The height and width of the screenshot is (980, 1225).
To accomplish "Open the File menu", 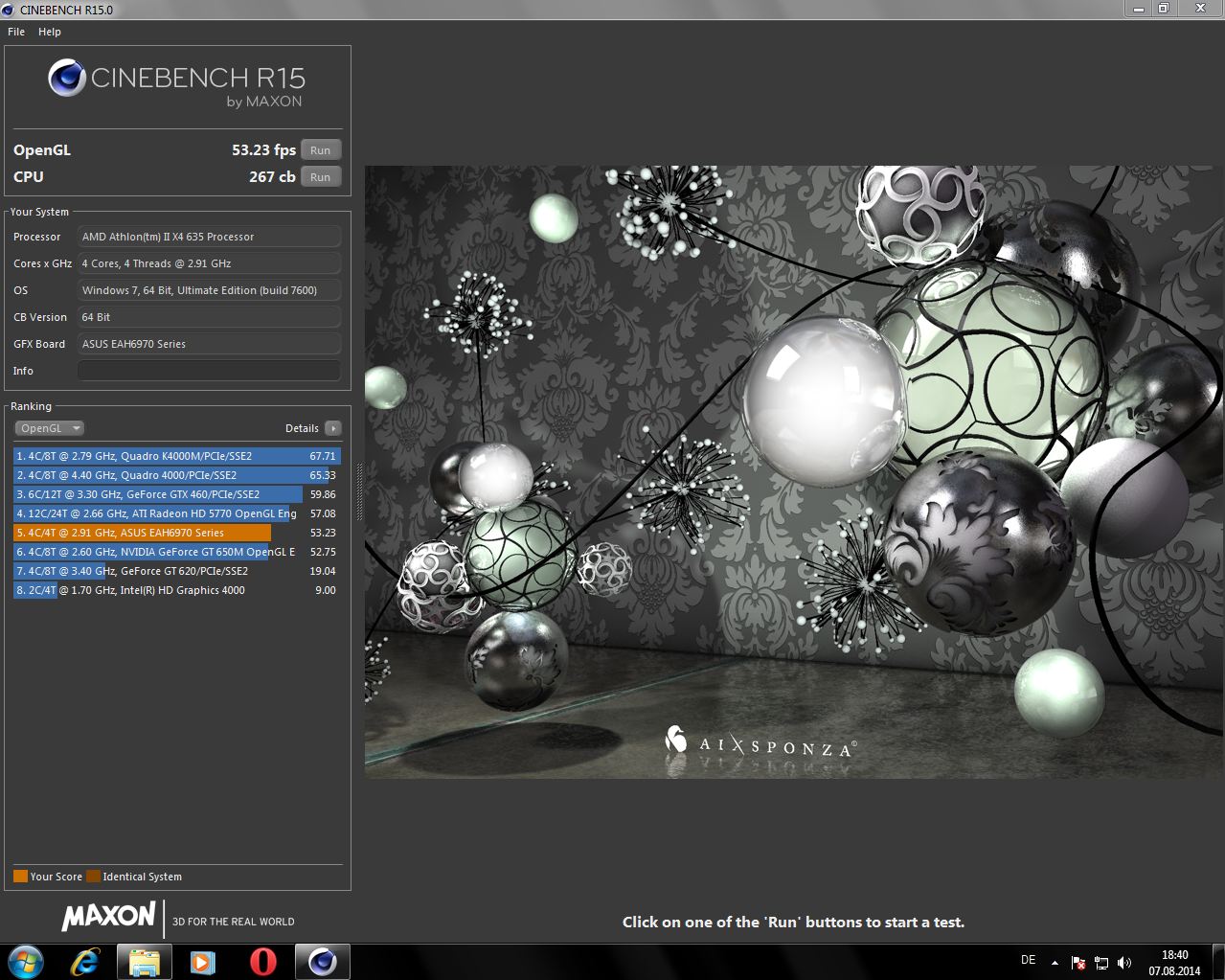I will click(16, 32).
